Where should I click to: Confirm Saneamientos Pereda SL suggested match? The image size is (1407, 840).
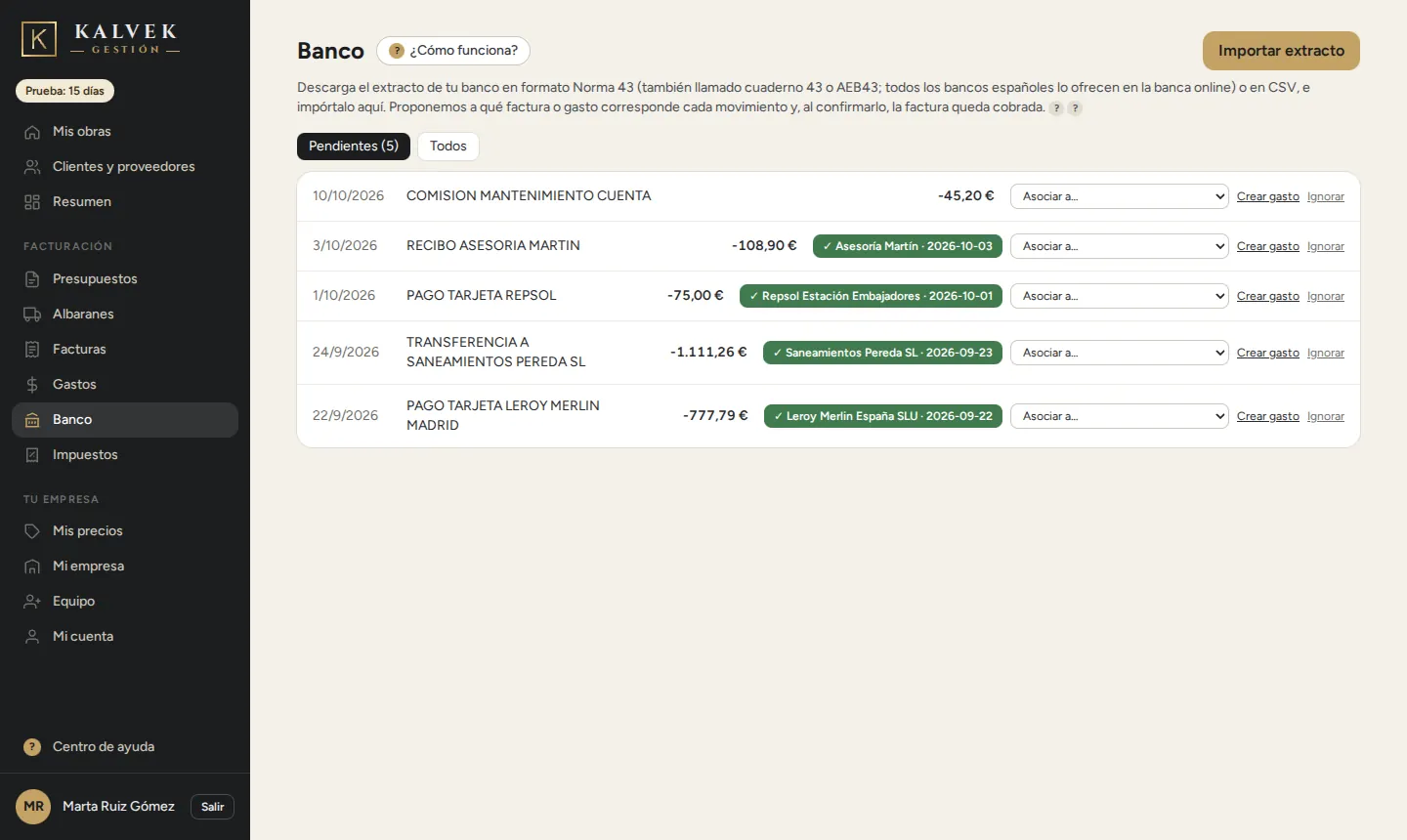(882, 353)
